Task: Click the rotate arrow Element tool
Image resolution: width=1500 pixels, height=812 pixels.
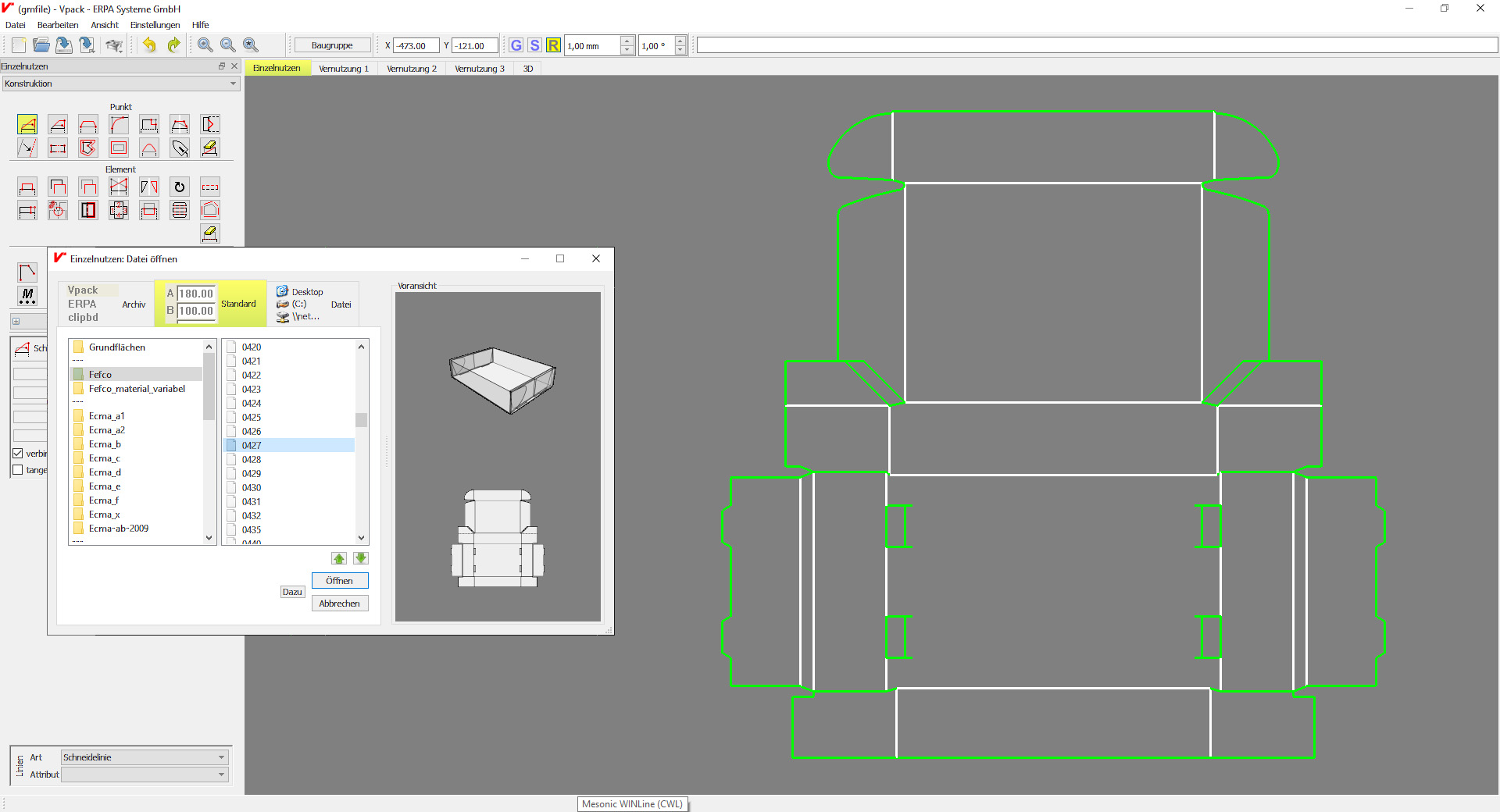Action: pyautogui.click(x=180, y=187)
